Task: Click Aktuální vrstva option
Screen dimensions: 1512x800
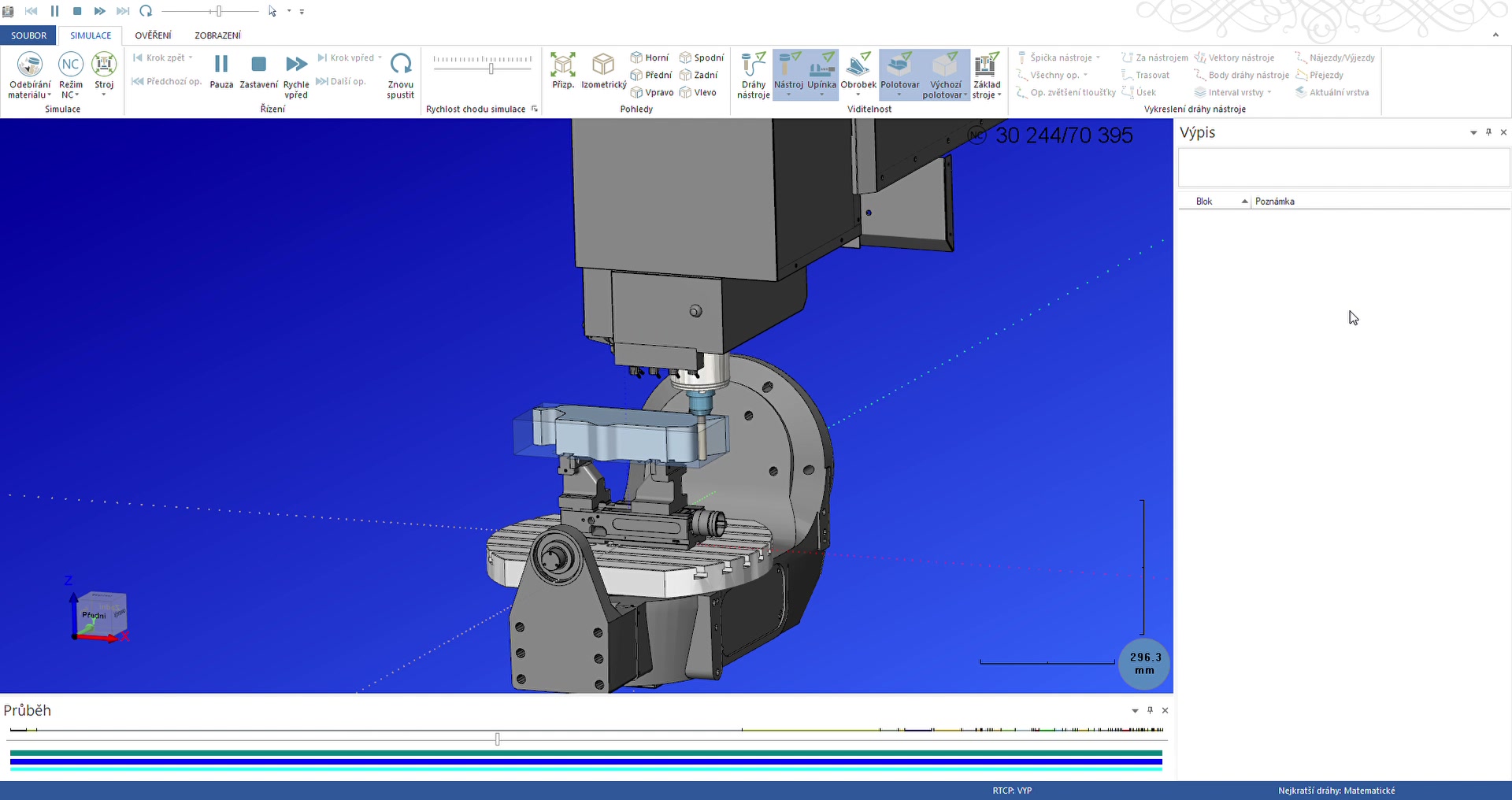Action: click(1332, 92)
